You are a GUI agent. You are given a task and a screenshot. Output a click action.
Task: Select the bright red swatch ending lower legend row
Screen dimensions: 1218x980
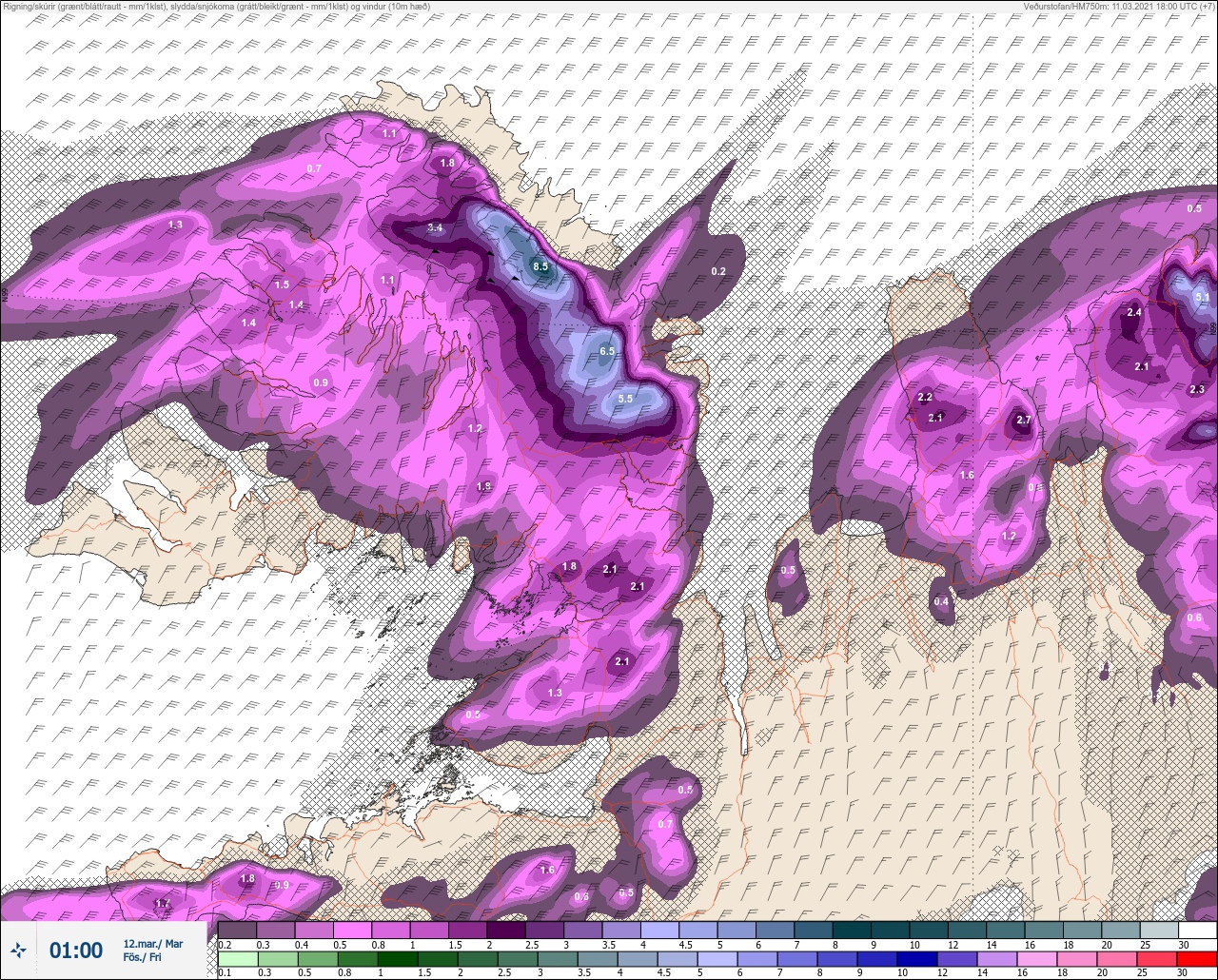1197,959
